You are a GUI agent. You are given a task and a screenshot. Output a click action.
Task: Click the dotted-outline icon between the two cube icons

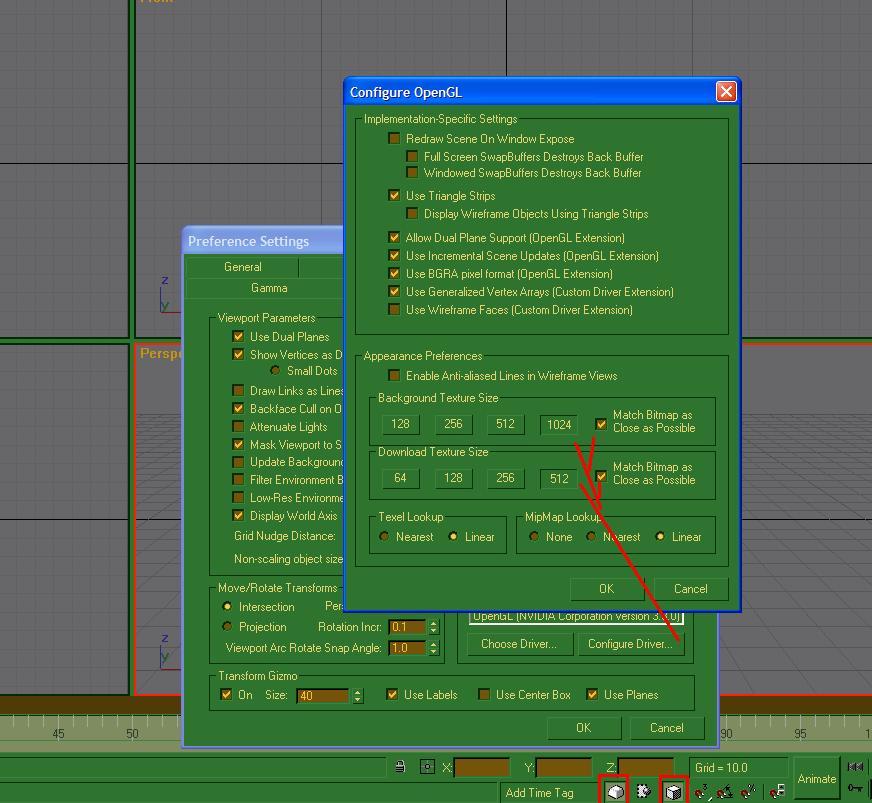pos(644,791)
